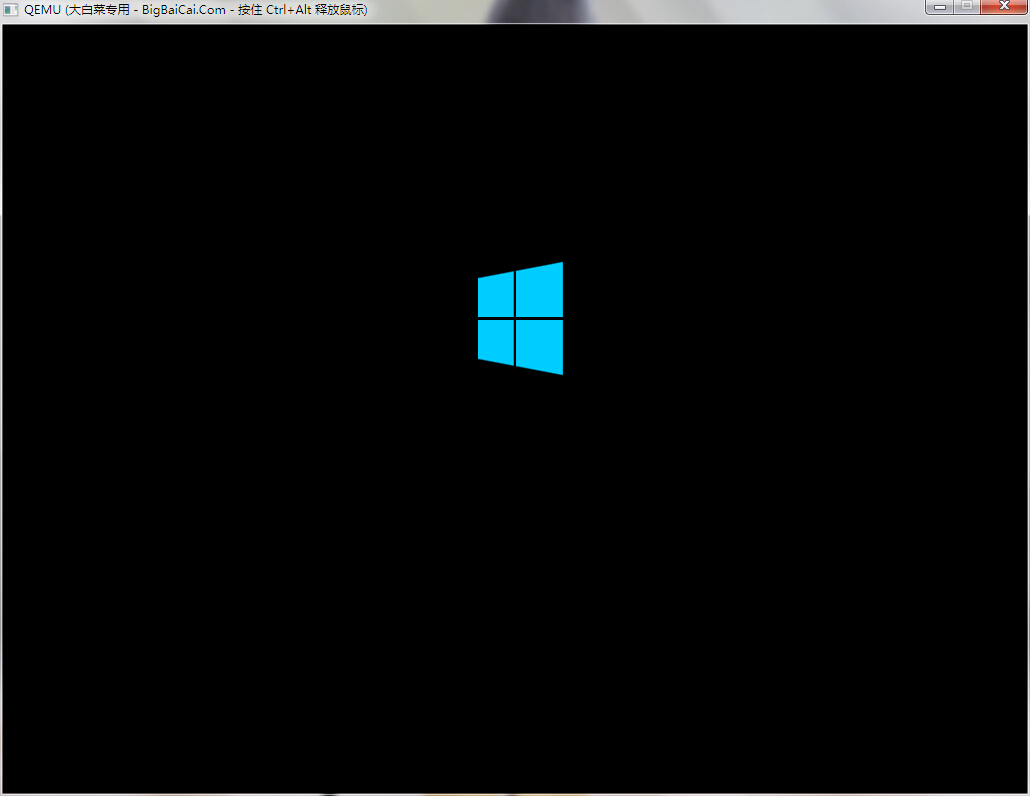This screenshot has width=1030, height=796.
Task: Click the blue Windows logo in VM
Action: 520,319
